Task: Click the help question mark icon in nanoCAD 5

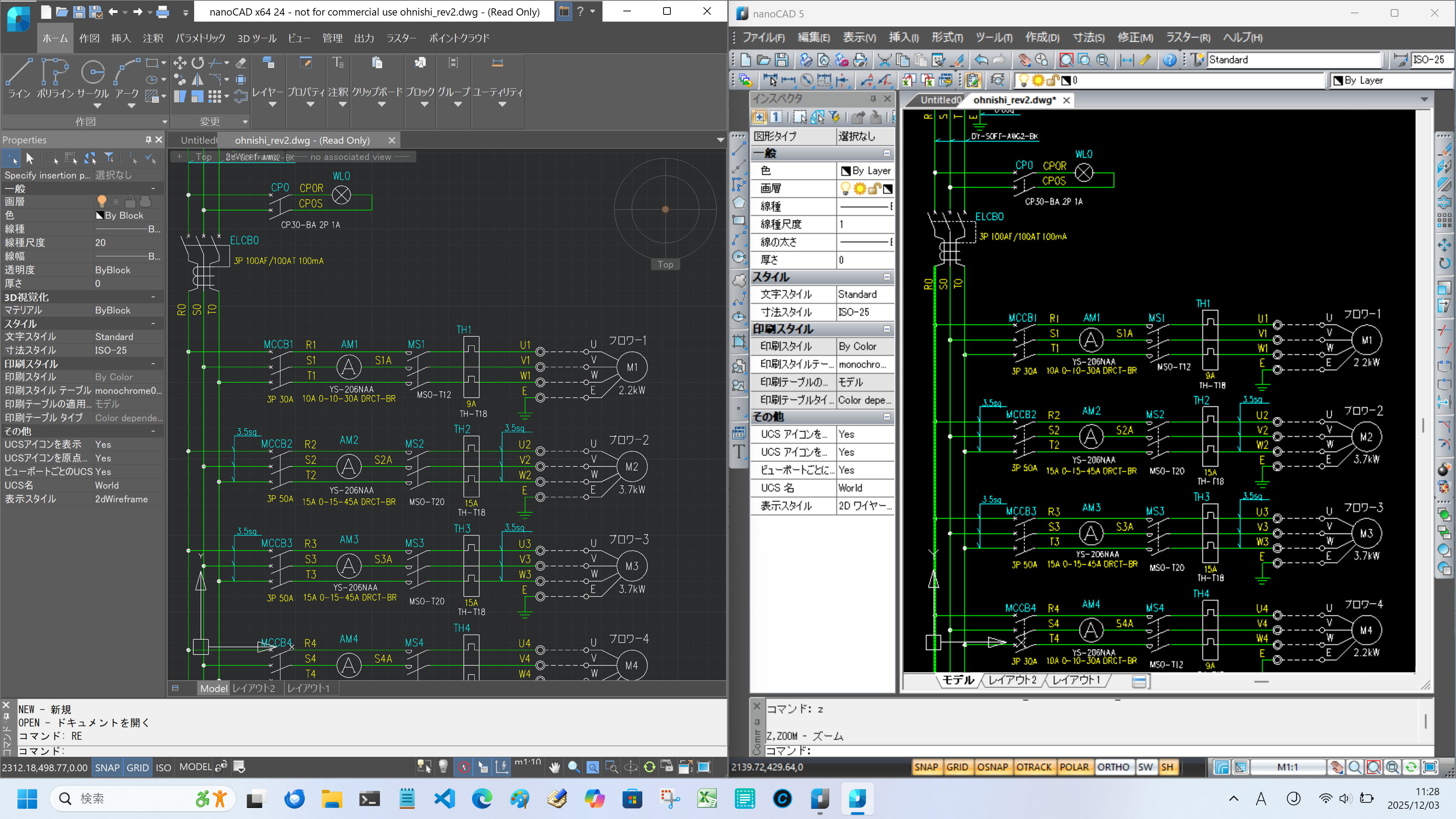Action: [x=1169, y=60]
